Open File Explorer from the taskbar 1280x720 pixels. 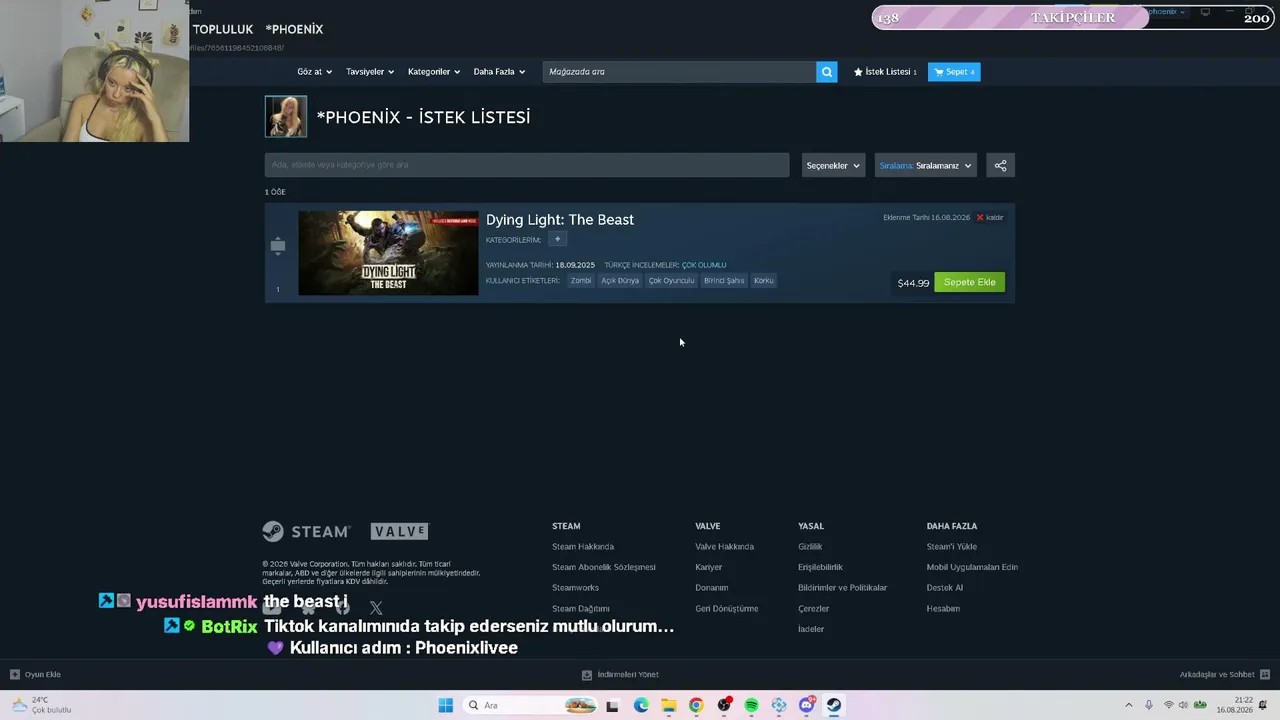point(668,705)
